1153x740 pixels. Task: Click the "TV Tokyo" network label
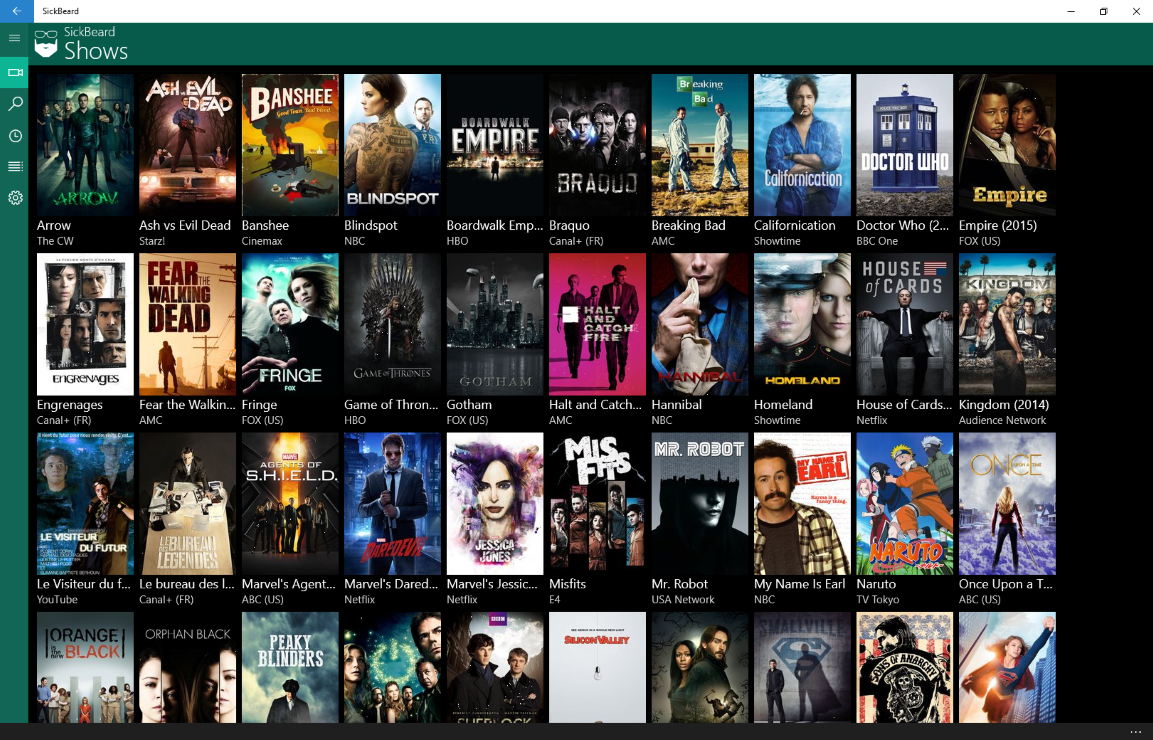pos(877,600)
